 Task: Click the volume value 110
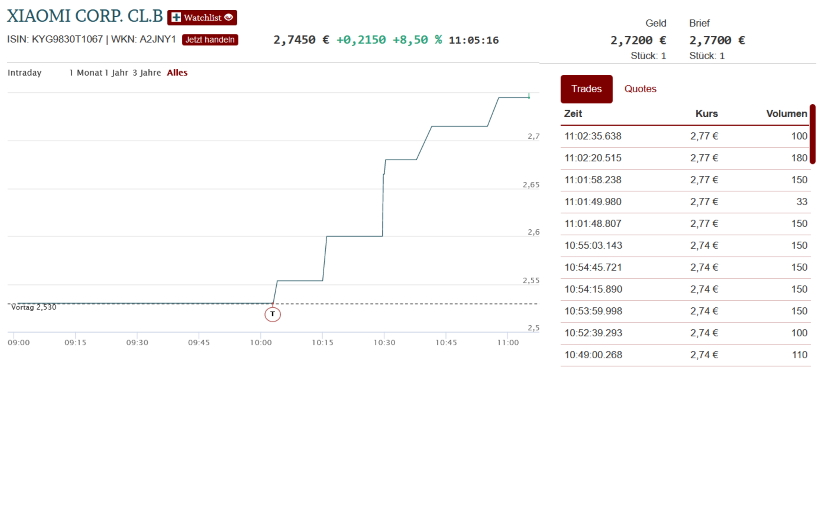[x=799, y=355]
